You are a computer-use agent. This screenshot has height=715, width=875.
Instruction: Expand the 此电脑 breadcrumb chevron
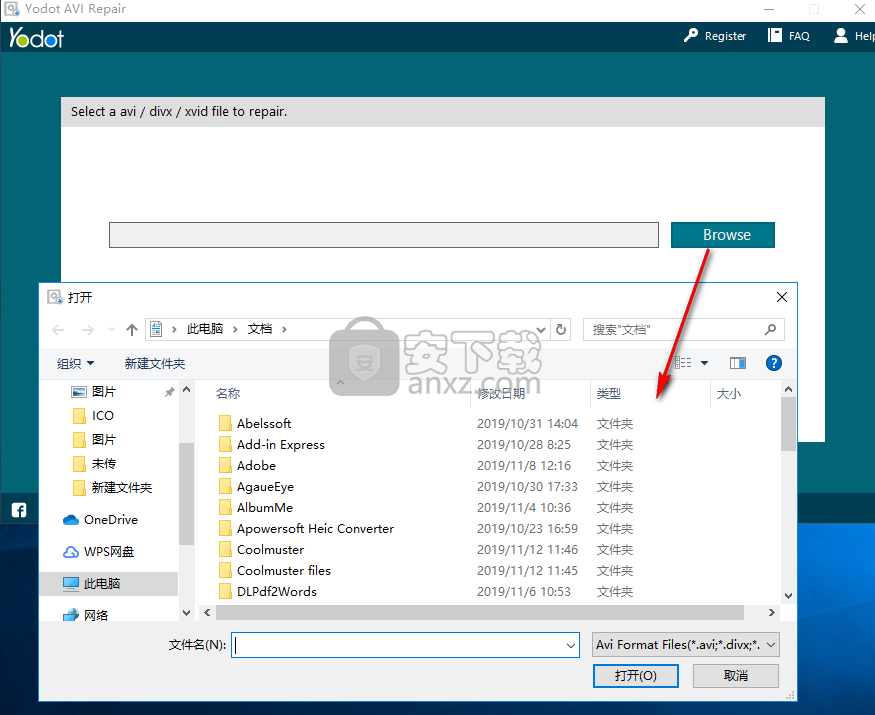235,329
